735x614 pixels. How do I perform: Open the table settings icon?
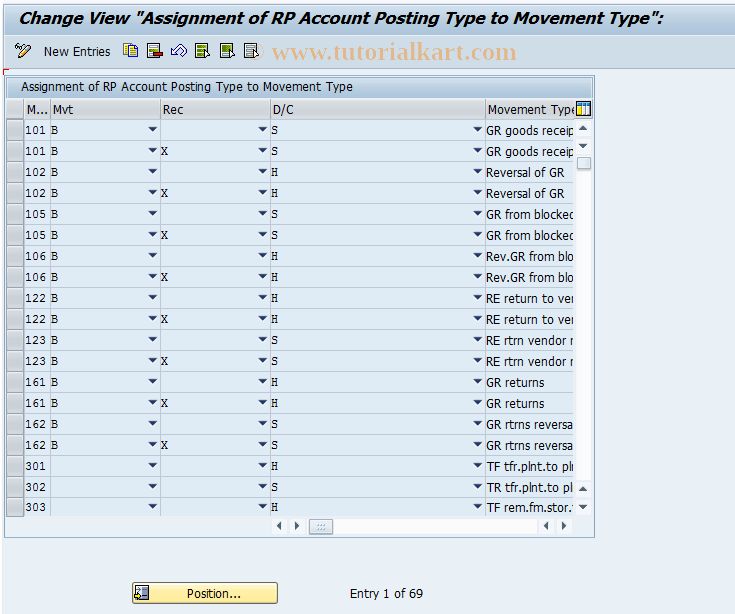[x=583, y=109]
